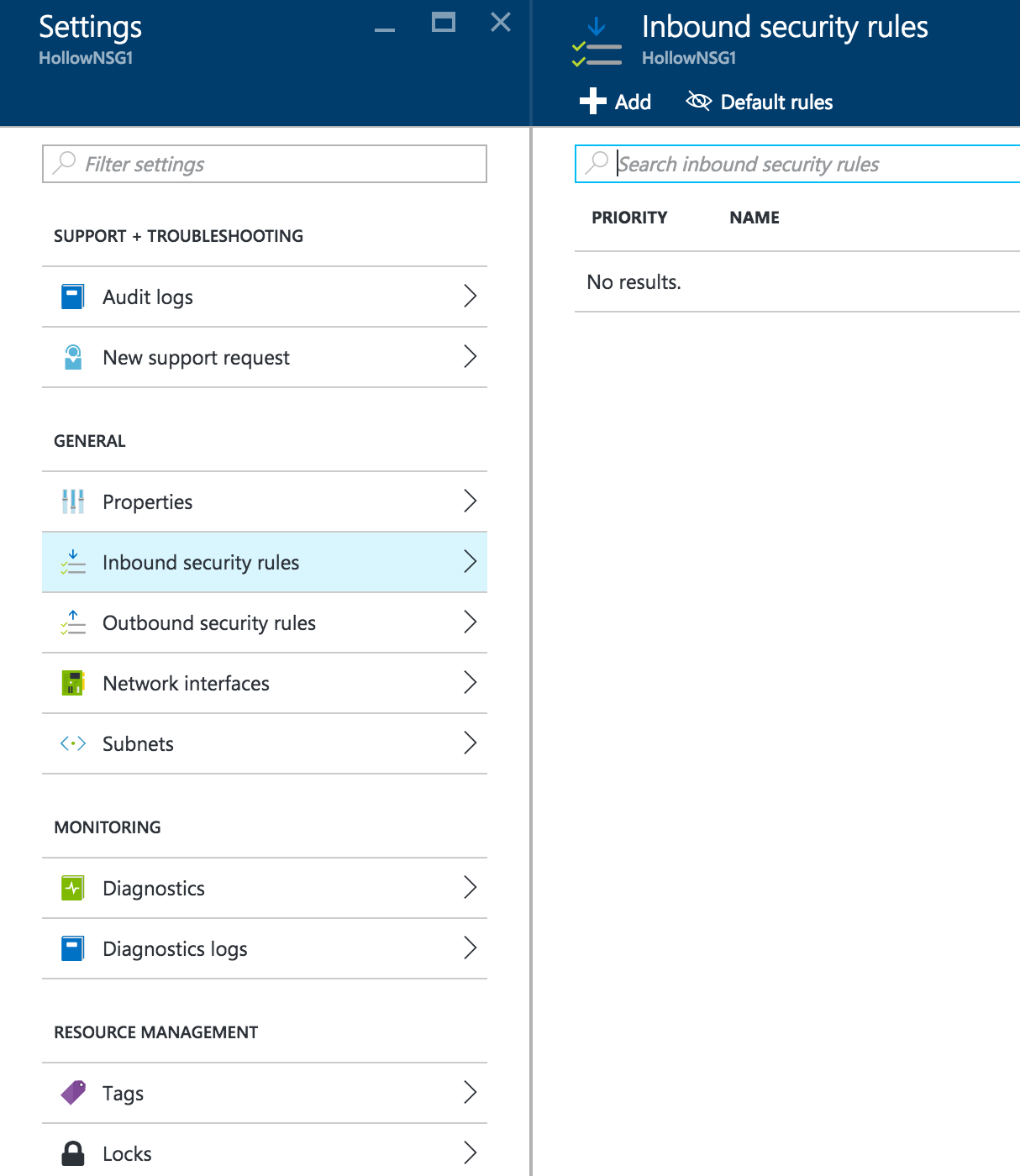Toggle Default rules visibility
The width and height of the screenshot is (1020, 1176).
coord(760,102)
